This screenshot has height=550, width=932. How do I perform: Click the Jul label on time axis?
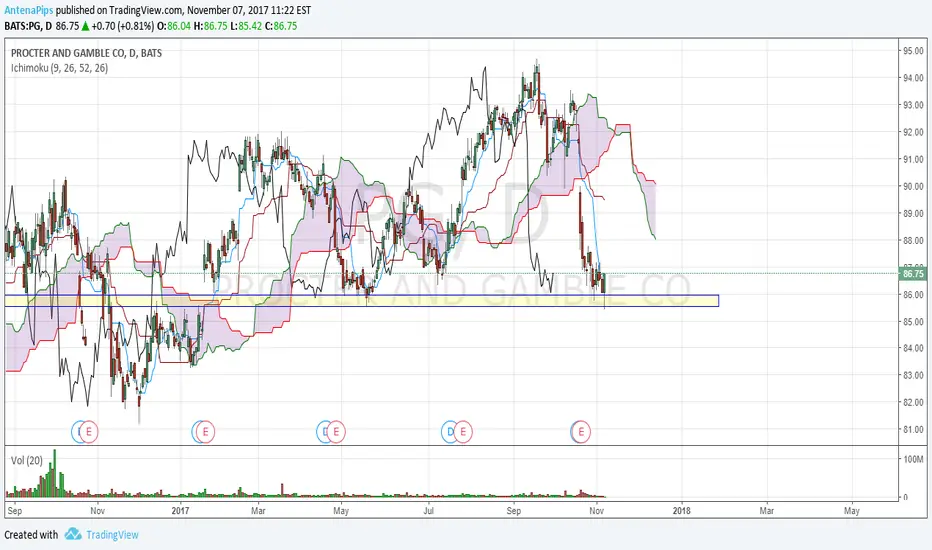(x=428, y=511)
